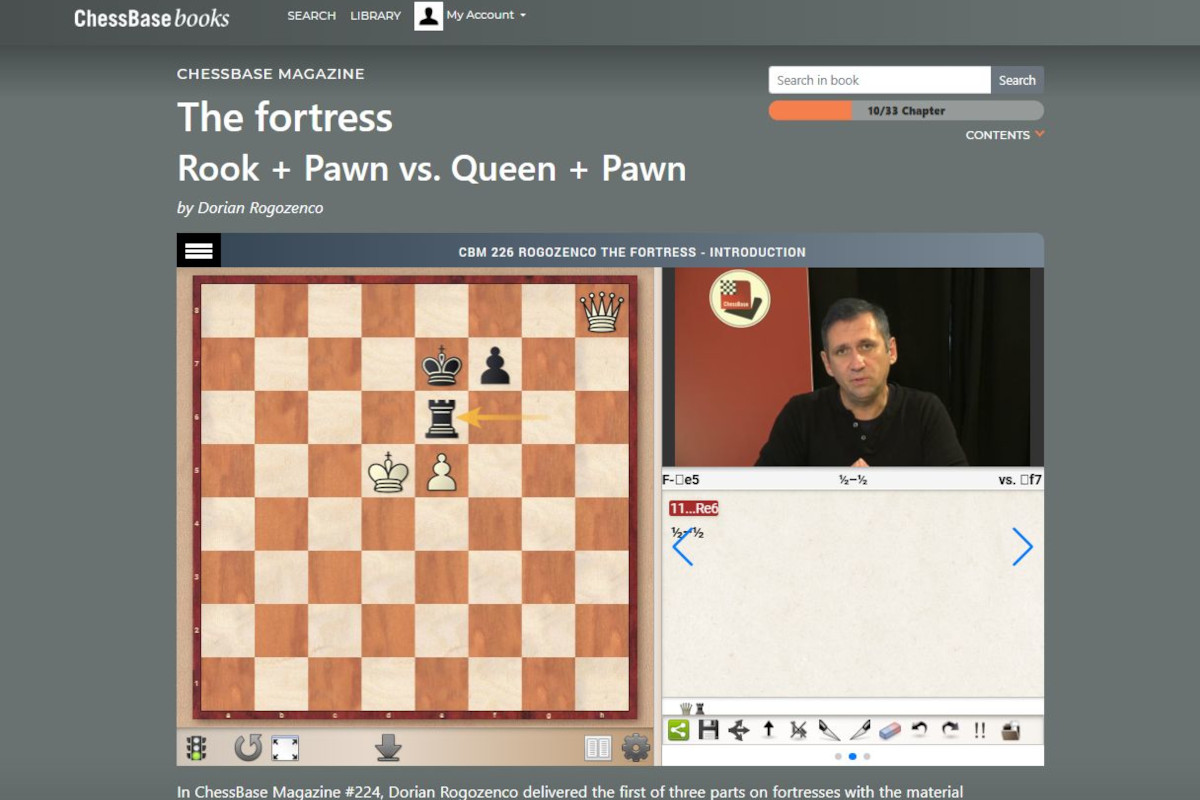Click the Search button next to search field
The width and height of the screenshot is (1200, 800).
(1017, 80)
